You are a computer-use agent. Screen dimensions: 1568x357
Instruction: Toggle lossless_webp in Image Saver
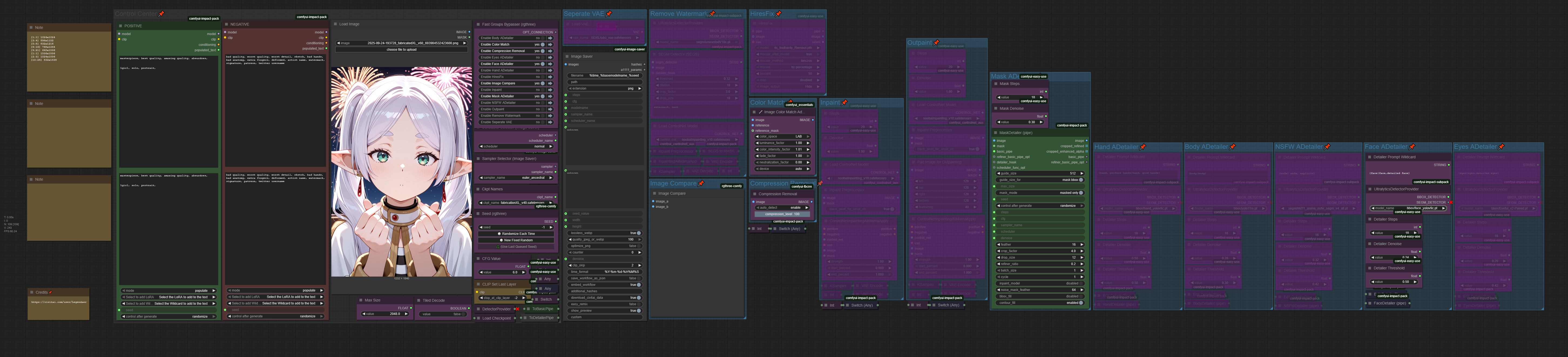coord(638,233)
